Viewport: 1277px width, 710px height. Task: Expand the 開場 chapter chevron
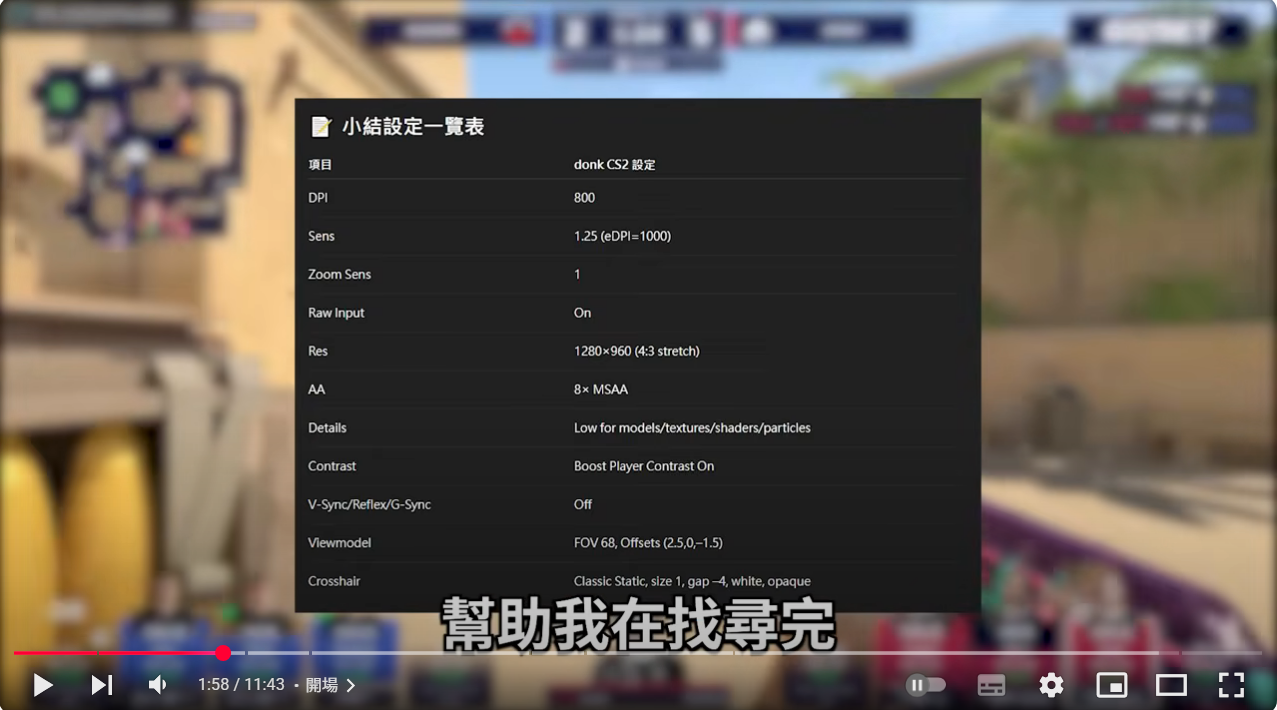click(351, 686)
